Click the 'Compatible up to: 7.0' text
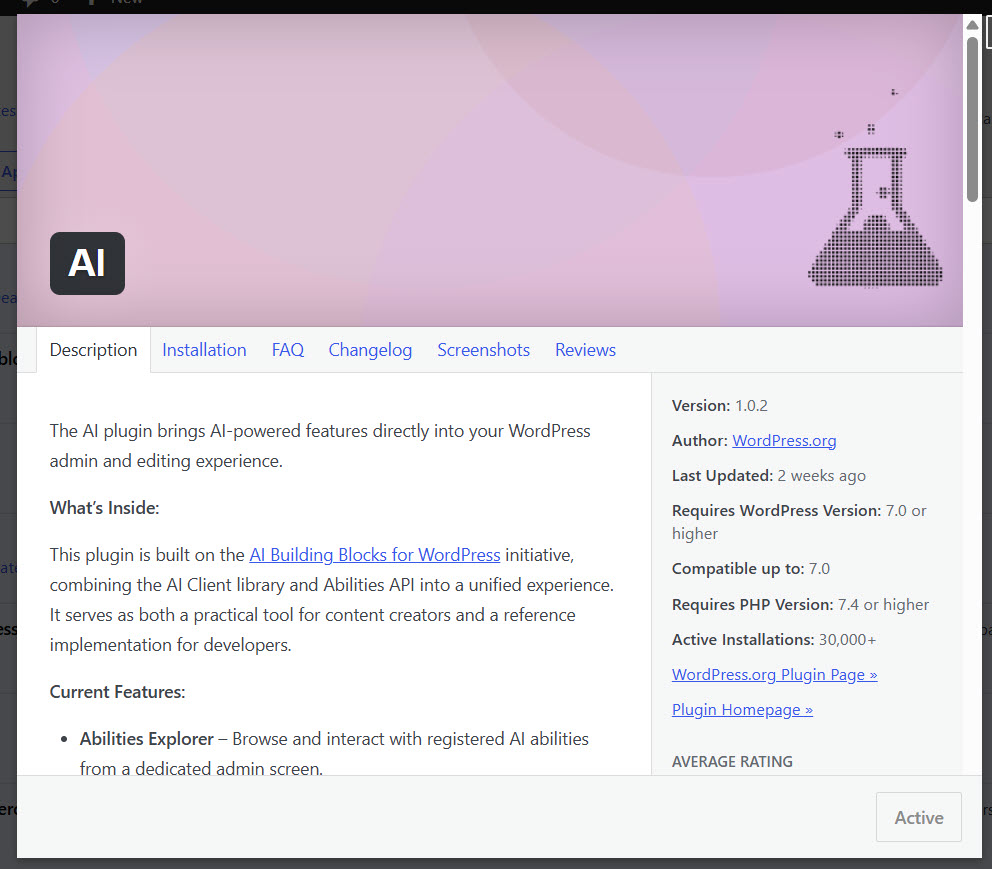Viewport: 992px width, 869px height. (751, 569)
